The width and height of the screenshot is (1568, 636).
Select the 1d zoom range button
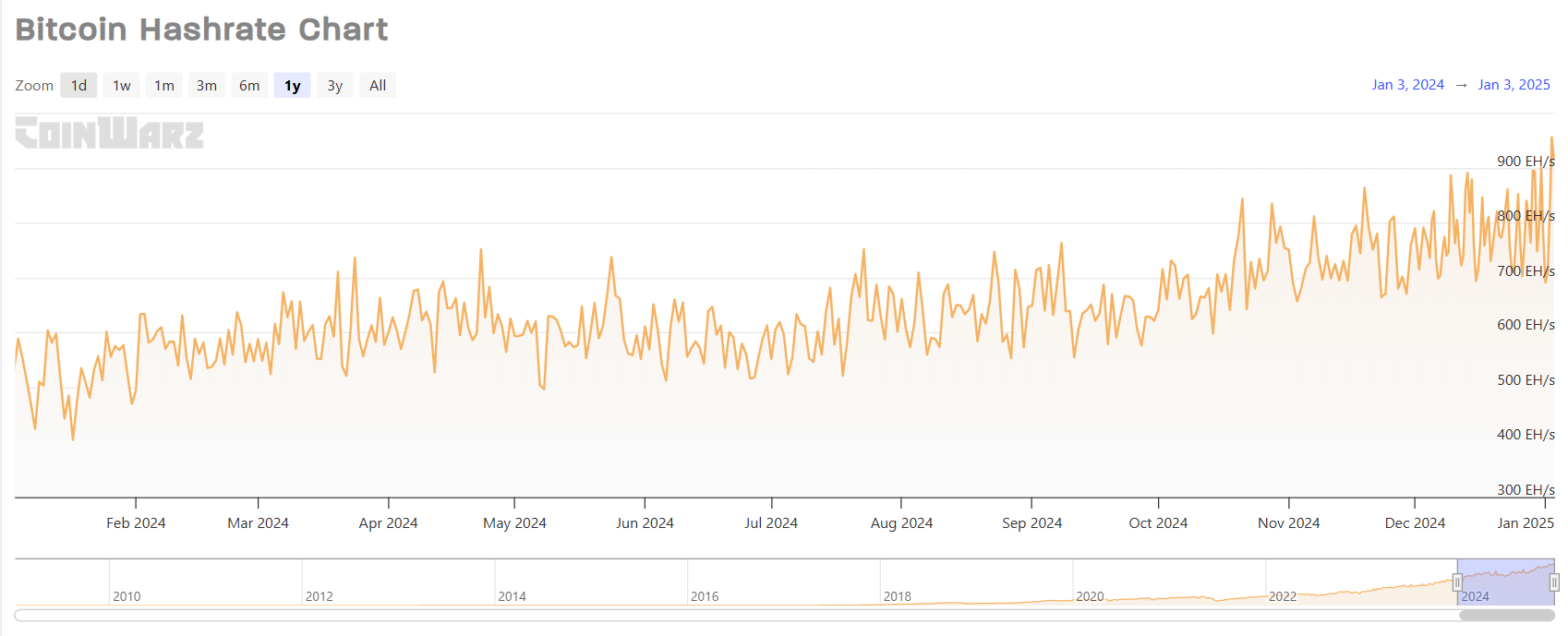point(79,86)
